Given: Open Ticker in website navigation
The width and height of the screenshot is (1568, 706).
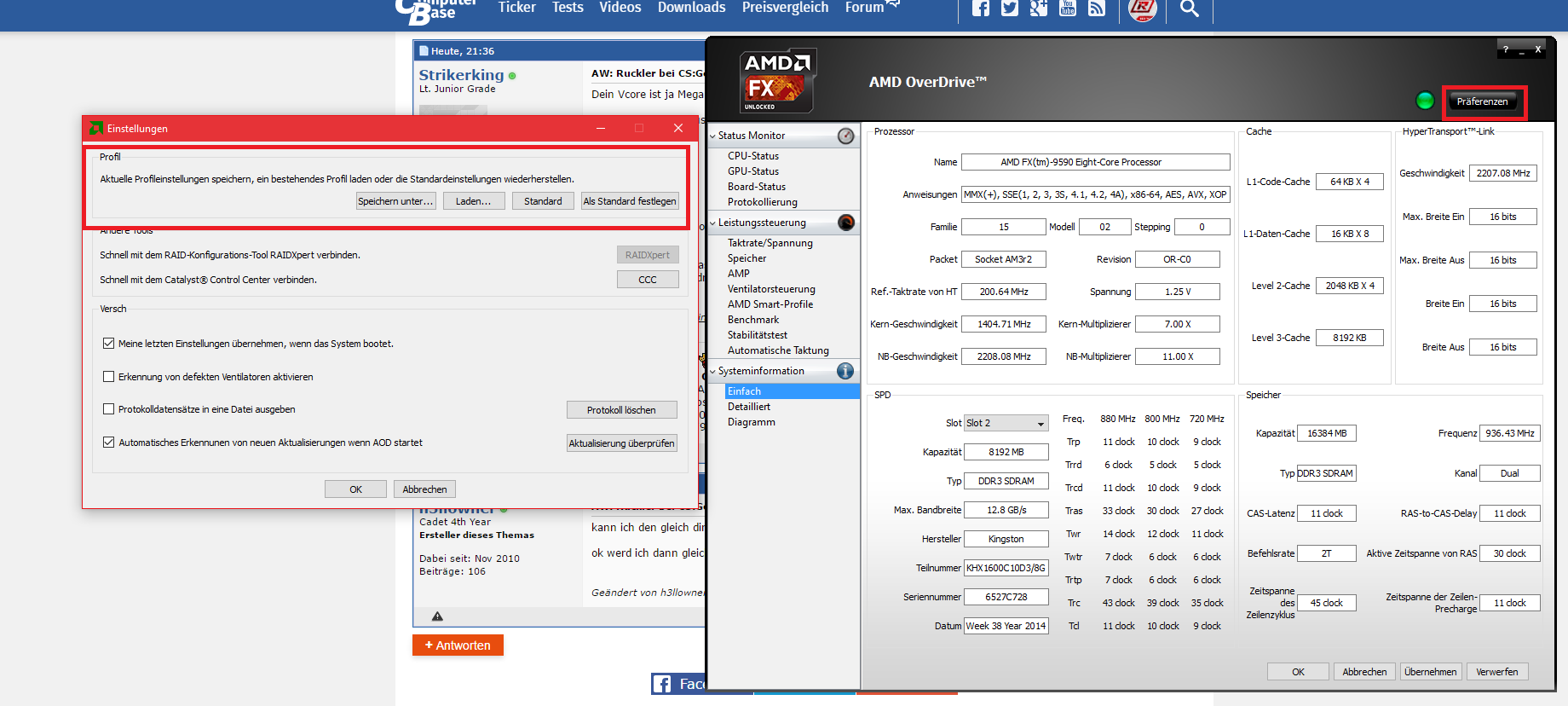Looking at the screenshot, I should [516, 8].
